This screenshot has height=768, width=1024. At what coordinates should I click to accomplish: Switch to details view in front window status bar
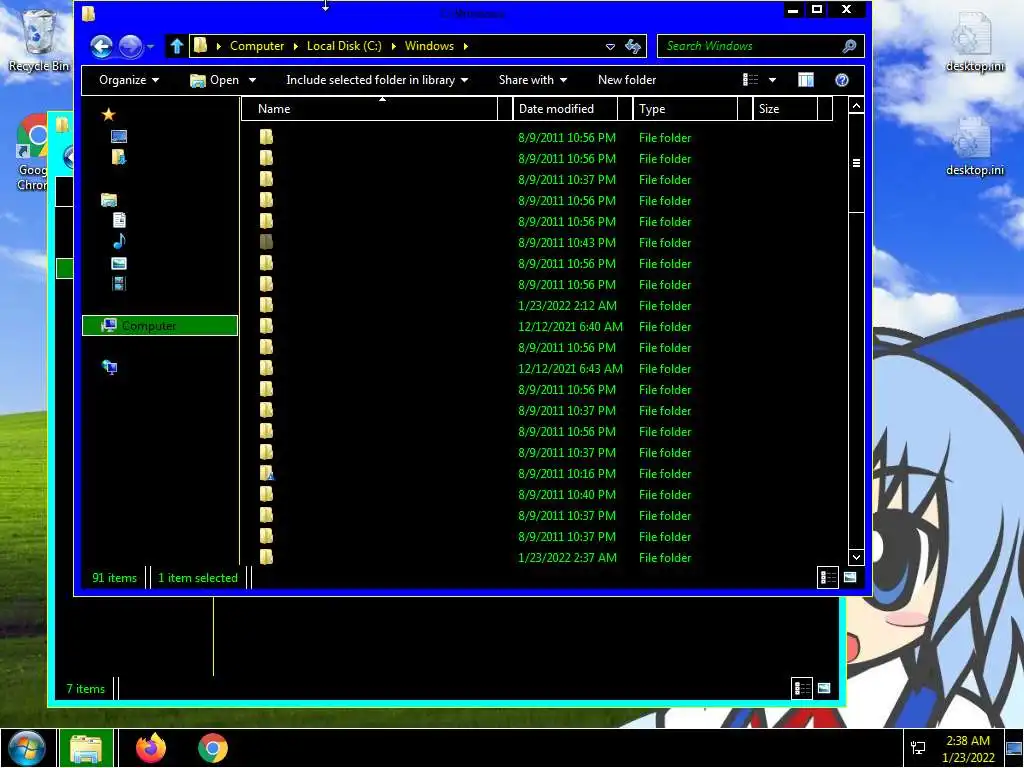click(x=828, y=577)
